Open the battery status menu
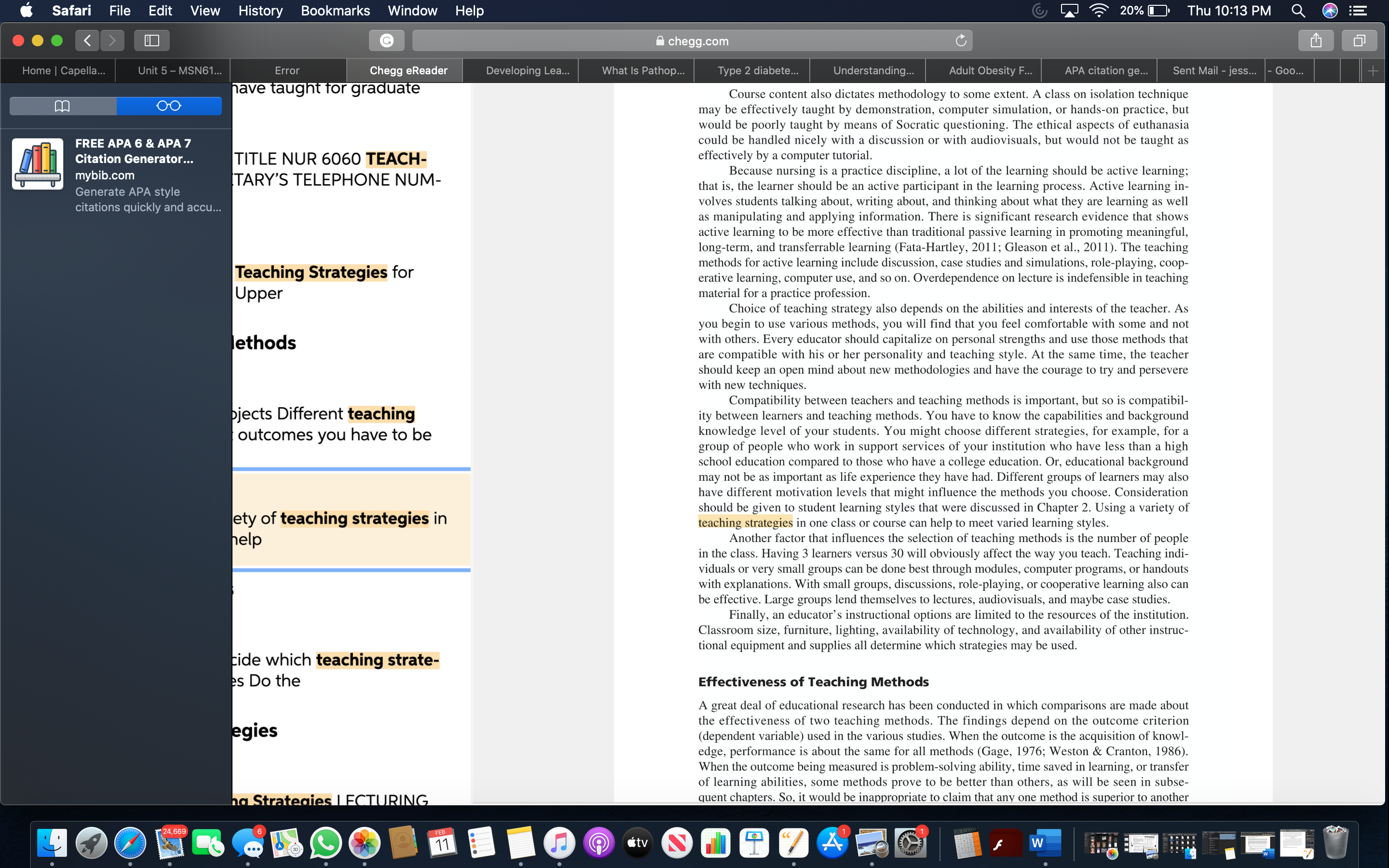Viewport: 1389px width, 868px height. 1144,10
